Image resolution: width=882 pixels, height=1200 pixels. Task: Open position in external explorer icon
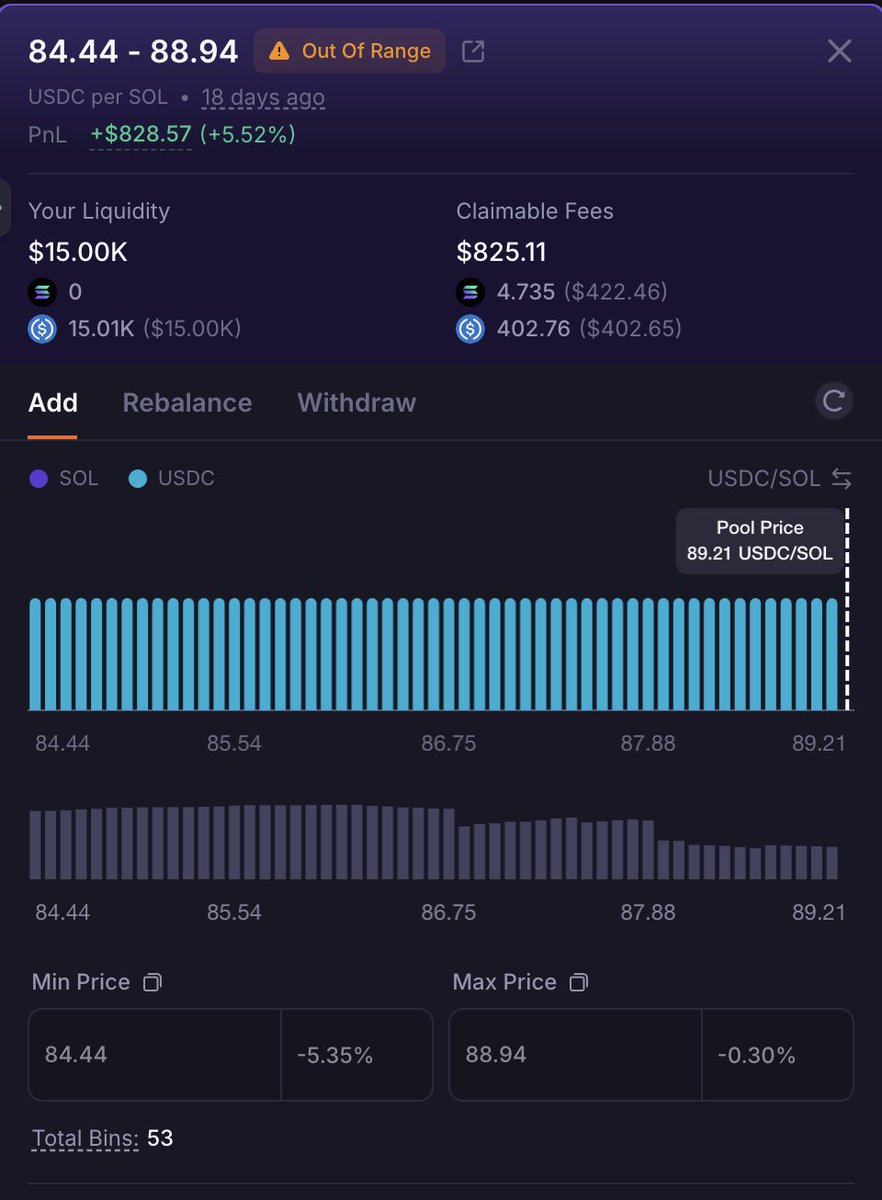coord(473,51)
